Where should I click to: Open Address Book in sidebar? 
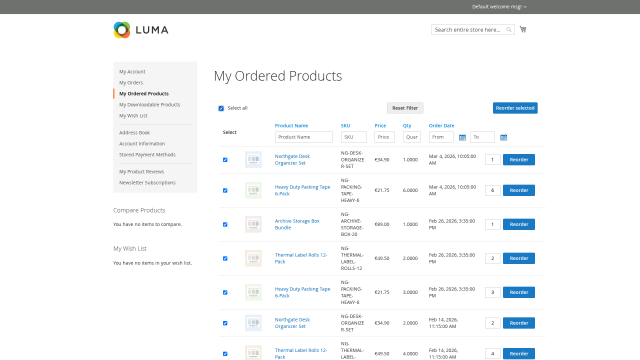(x=134, y=133)
